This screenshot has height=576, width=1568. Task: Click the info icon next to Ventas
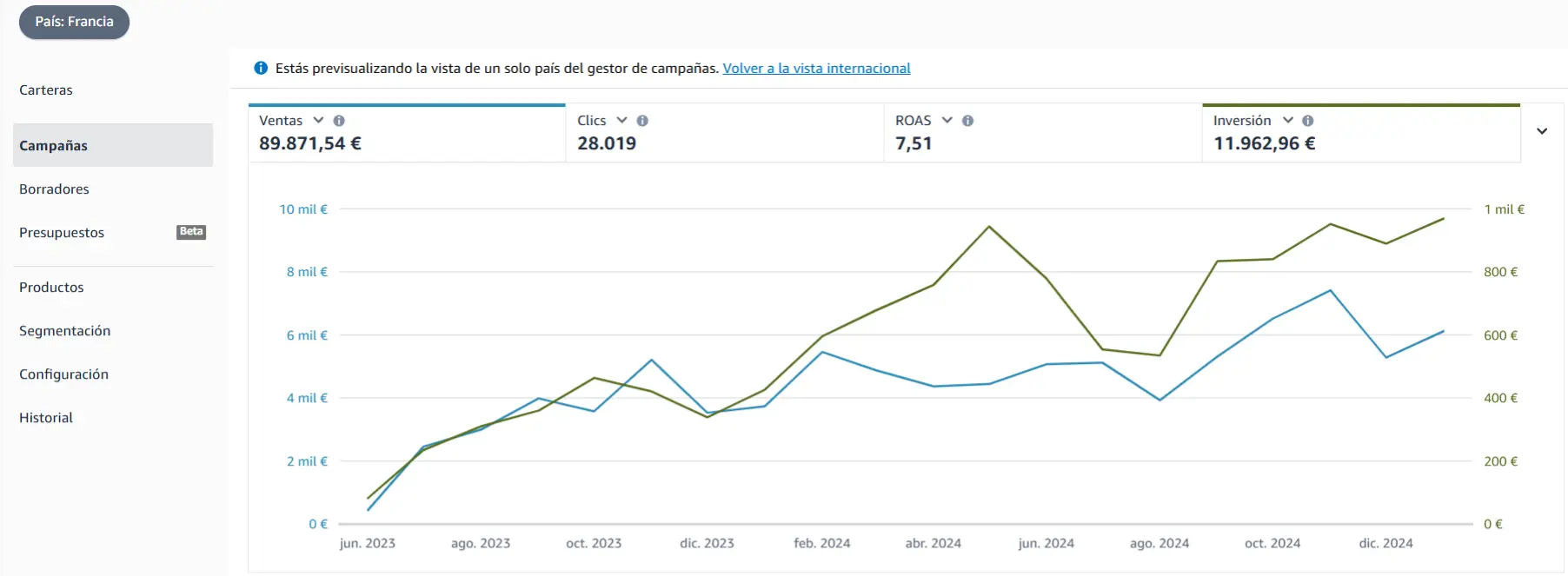pos(339,121)
